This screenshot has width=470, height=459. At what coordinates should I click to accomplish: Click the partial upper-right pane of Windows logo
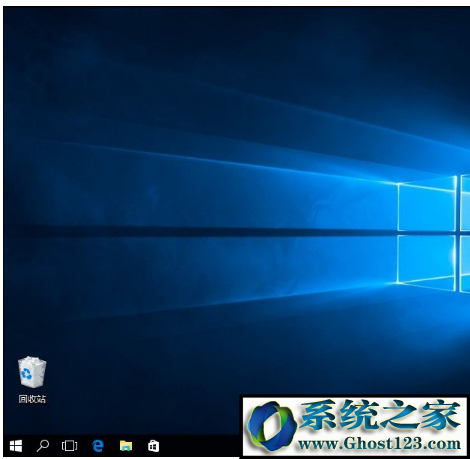tap(465, 202)
